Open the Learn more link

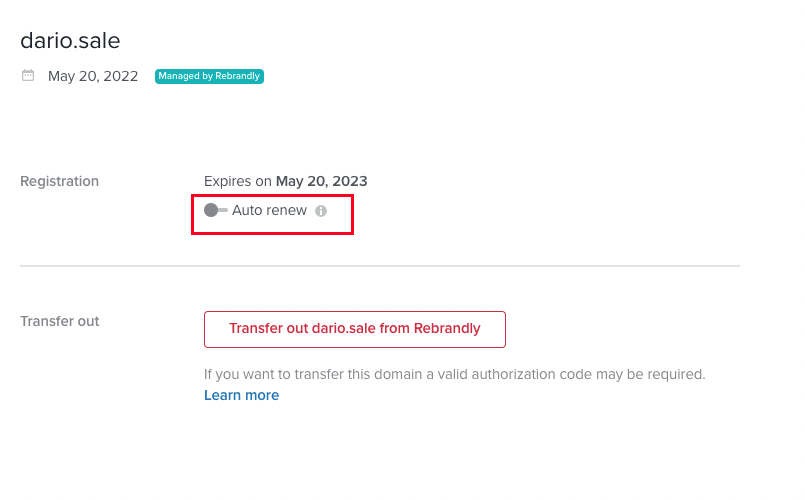(241, 395)
